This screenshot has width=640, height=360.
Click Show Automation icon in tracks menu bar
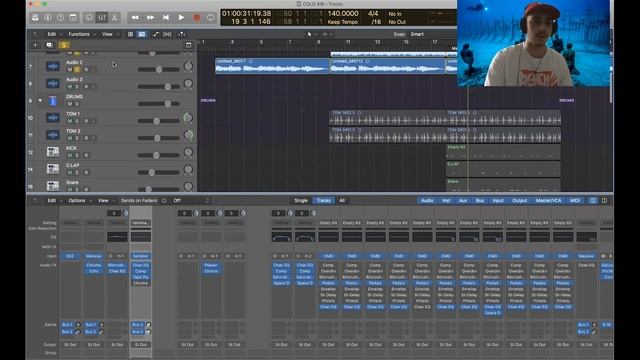tap(156, 34)
